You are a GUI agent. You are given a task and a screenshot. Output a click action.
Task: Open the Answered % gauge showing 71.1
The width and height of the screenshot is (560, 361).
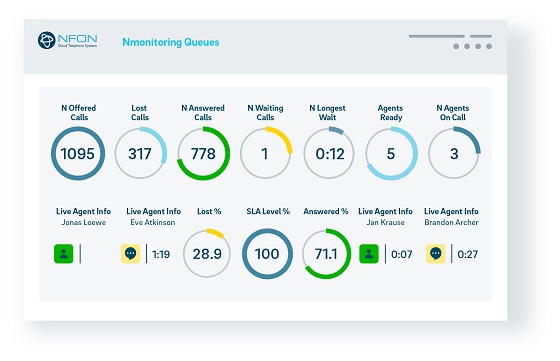click(x=326, y=254)
